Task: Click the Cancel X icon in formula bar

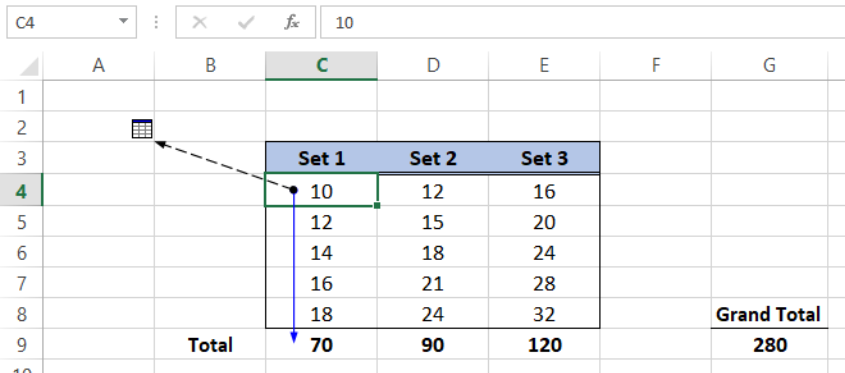Action: pyautogui.click(x=199, y=22)
